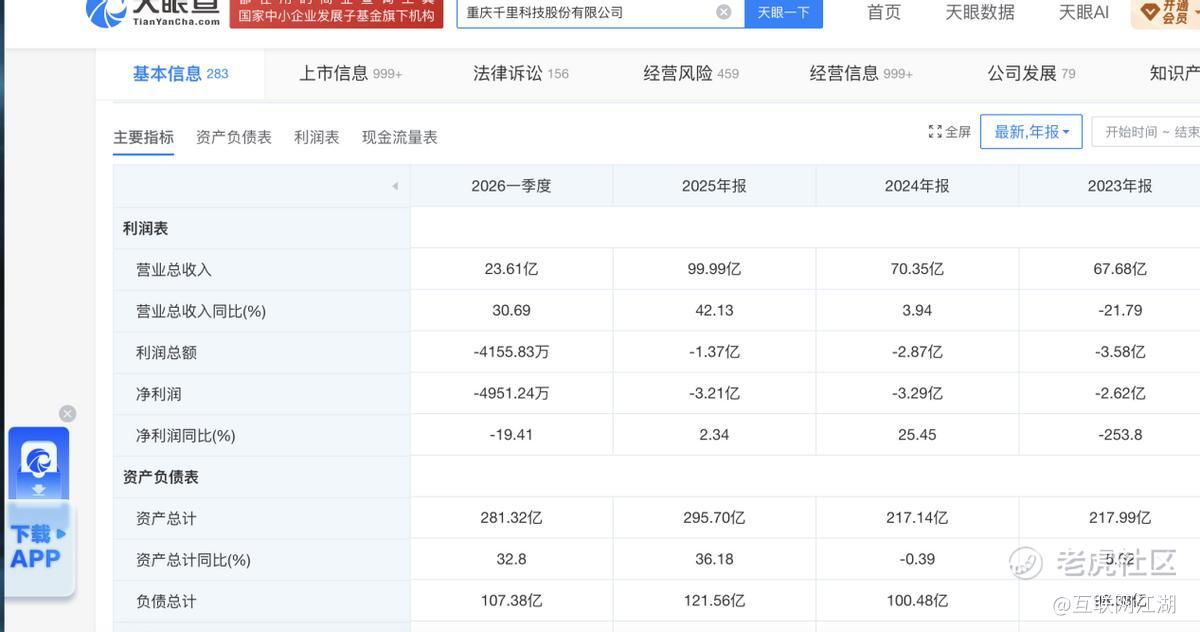1200x632 pixels.
Task: Click the 107.38亿 liabilities cell
Action: coord(511,601)
